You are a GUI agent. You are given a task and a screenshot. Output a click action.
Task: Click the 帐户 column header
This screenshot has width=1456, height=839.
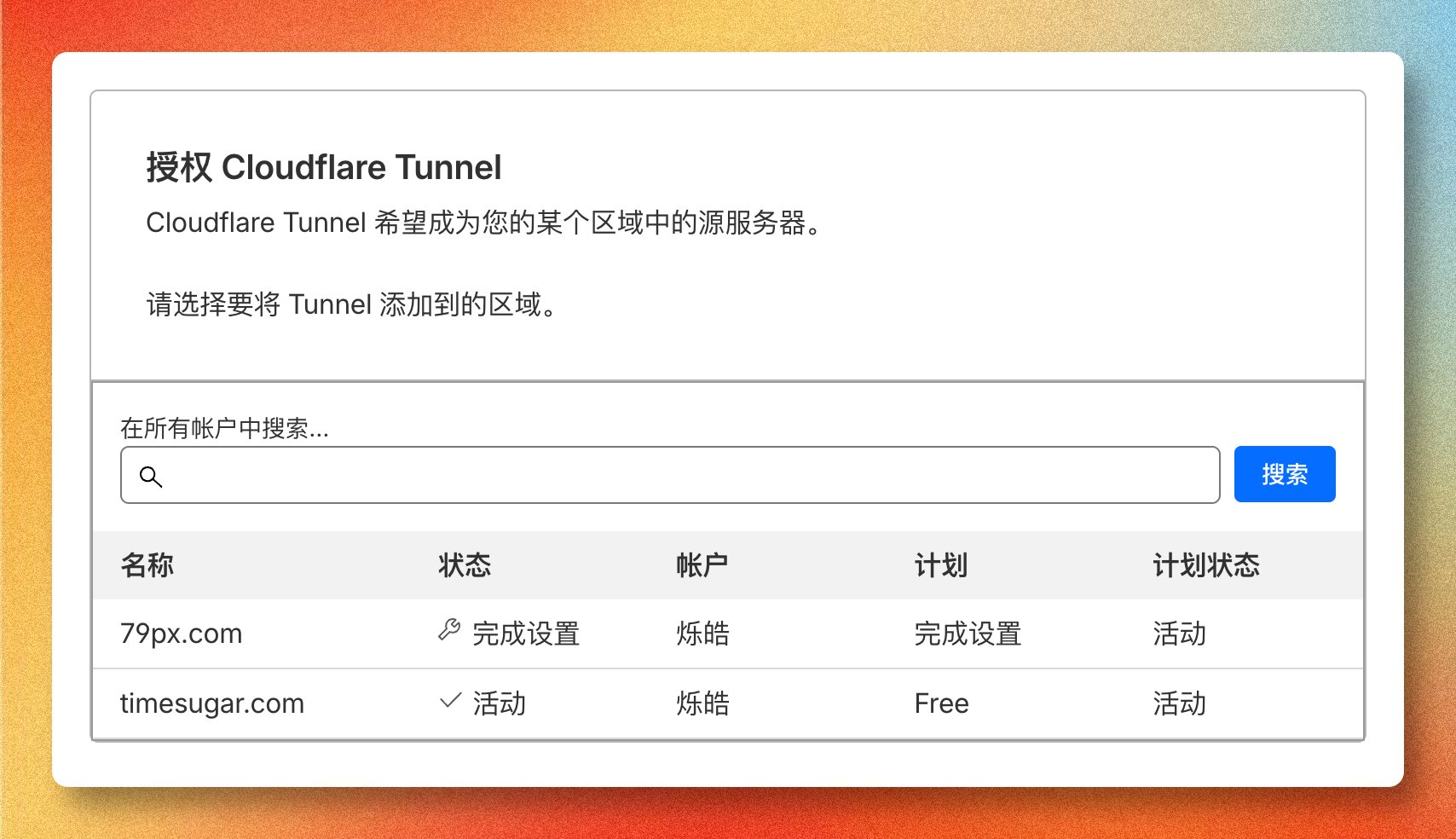pos(702,565)
